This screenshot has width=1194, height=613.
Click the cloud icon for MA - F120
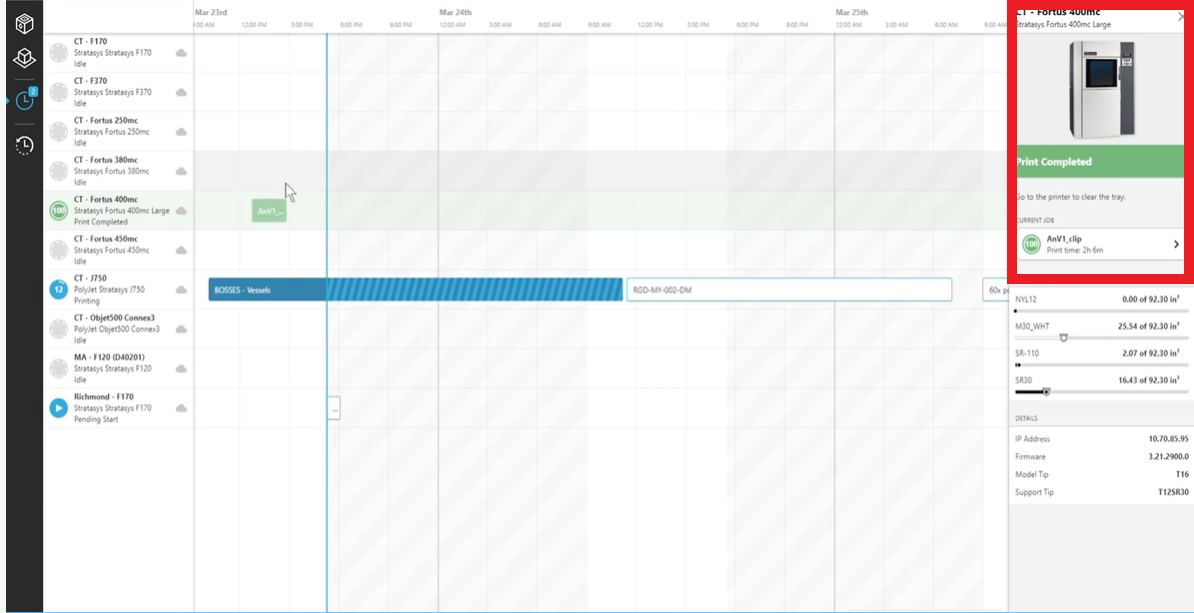point(181,369)
